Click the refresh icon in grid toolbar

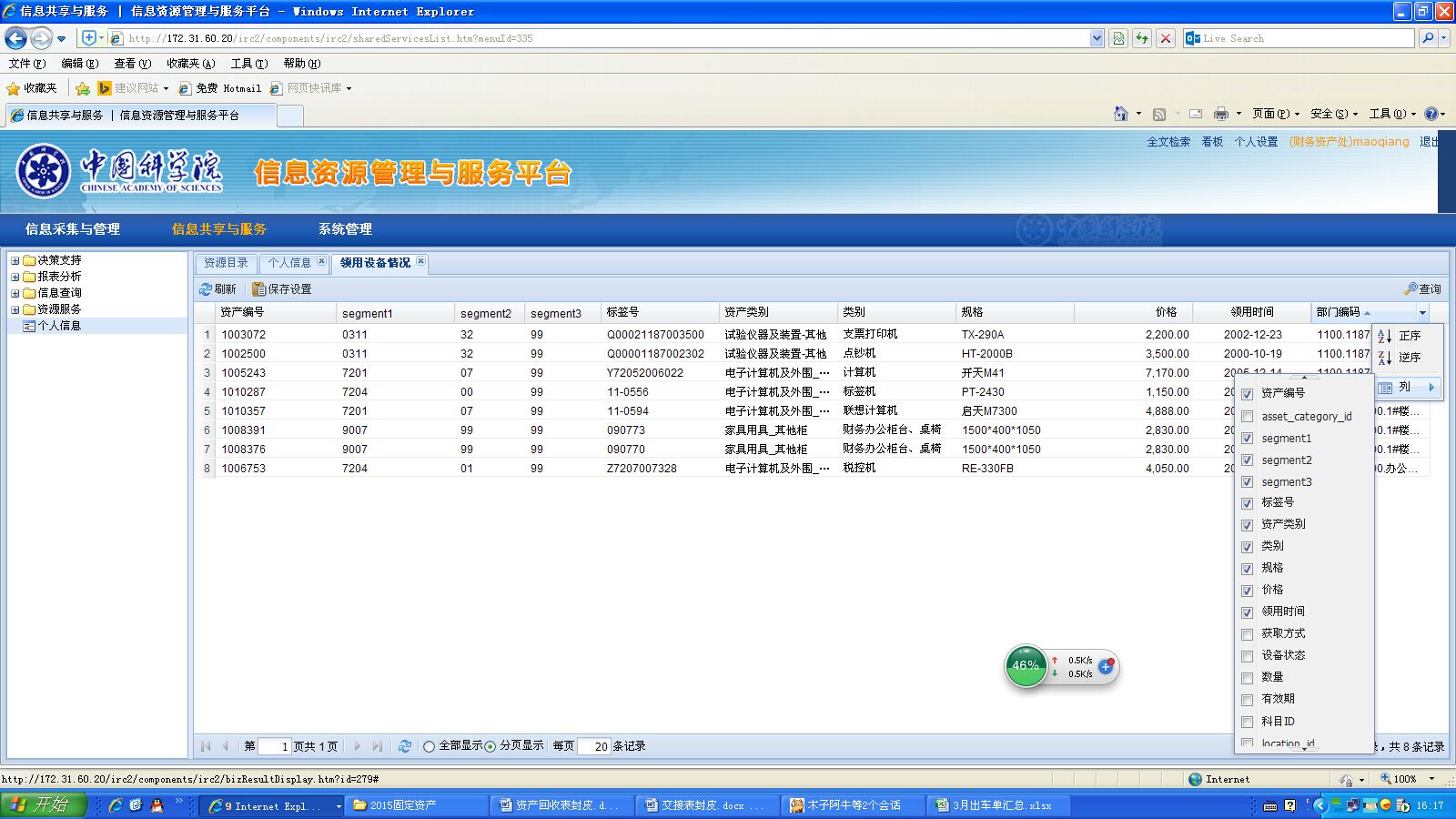click(206, 289)
